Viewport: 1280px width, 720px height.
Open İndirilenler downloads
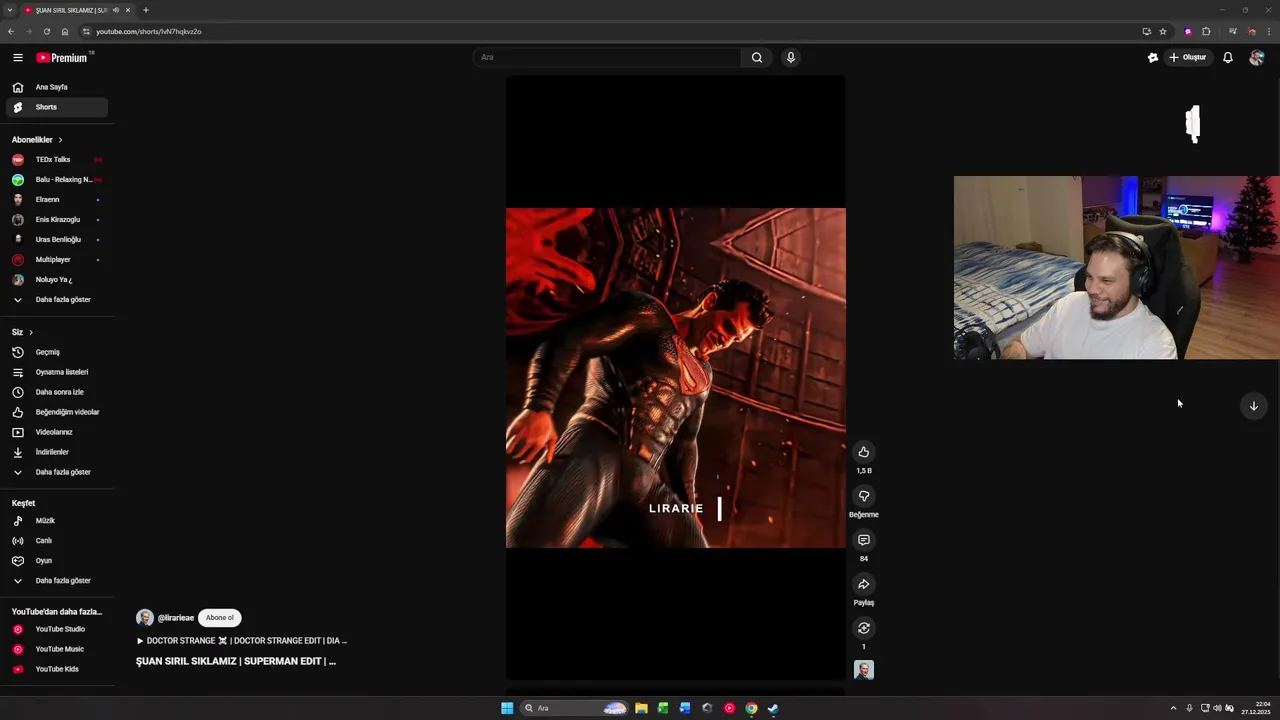(57, 452)
